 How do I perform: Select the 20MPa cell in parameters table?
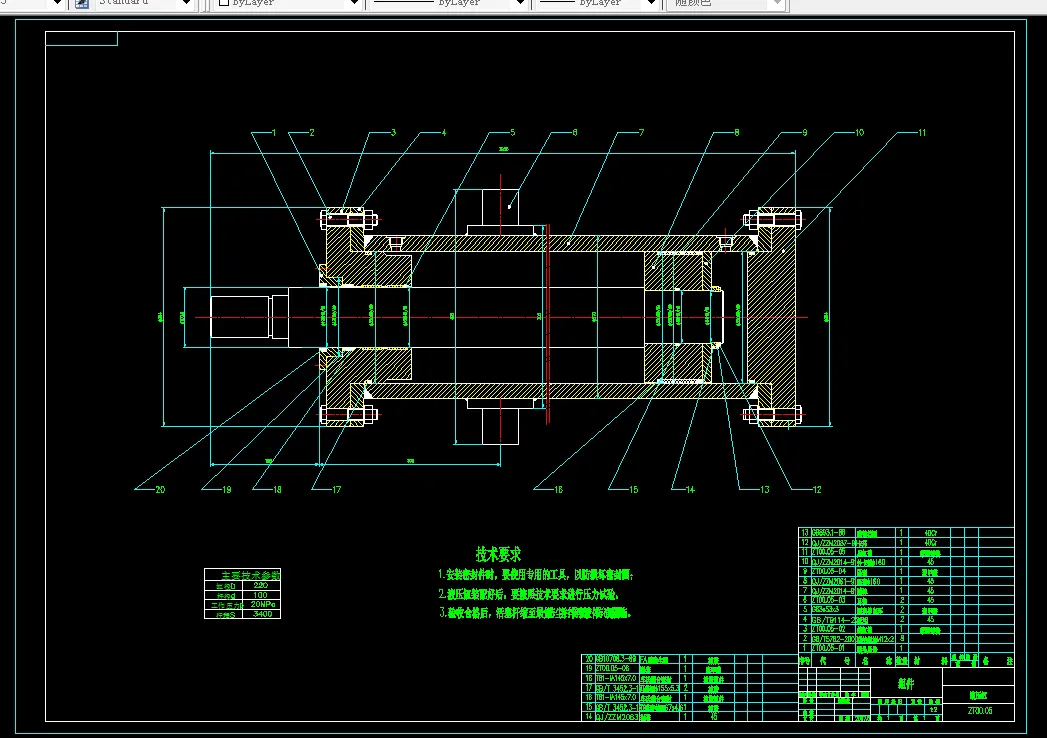coord(263,604)
